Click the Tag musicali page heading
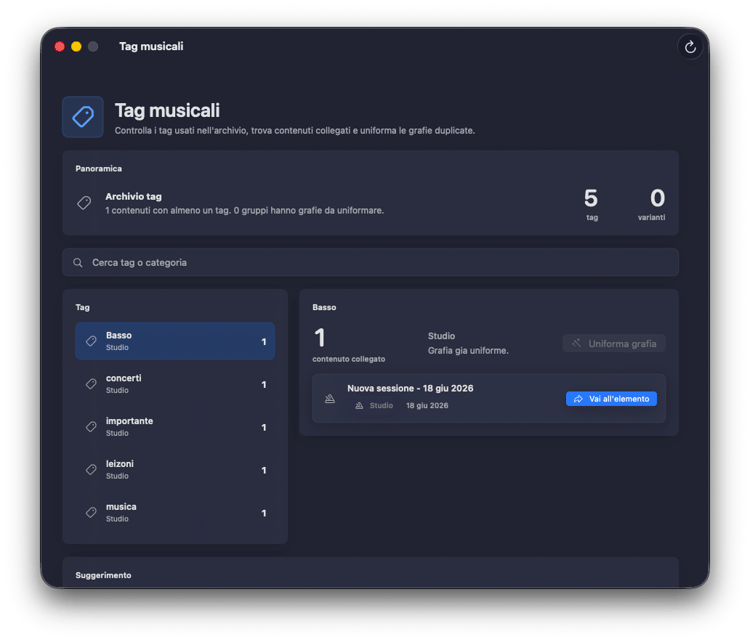Viewport: 750px width, 642px height. point(167,111)
